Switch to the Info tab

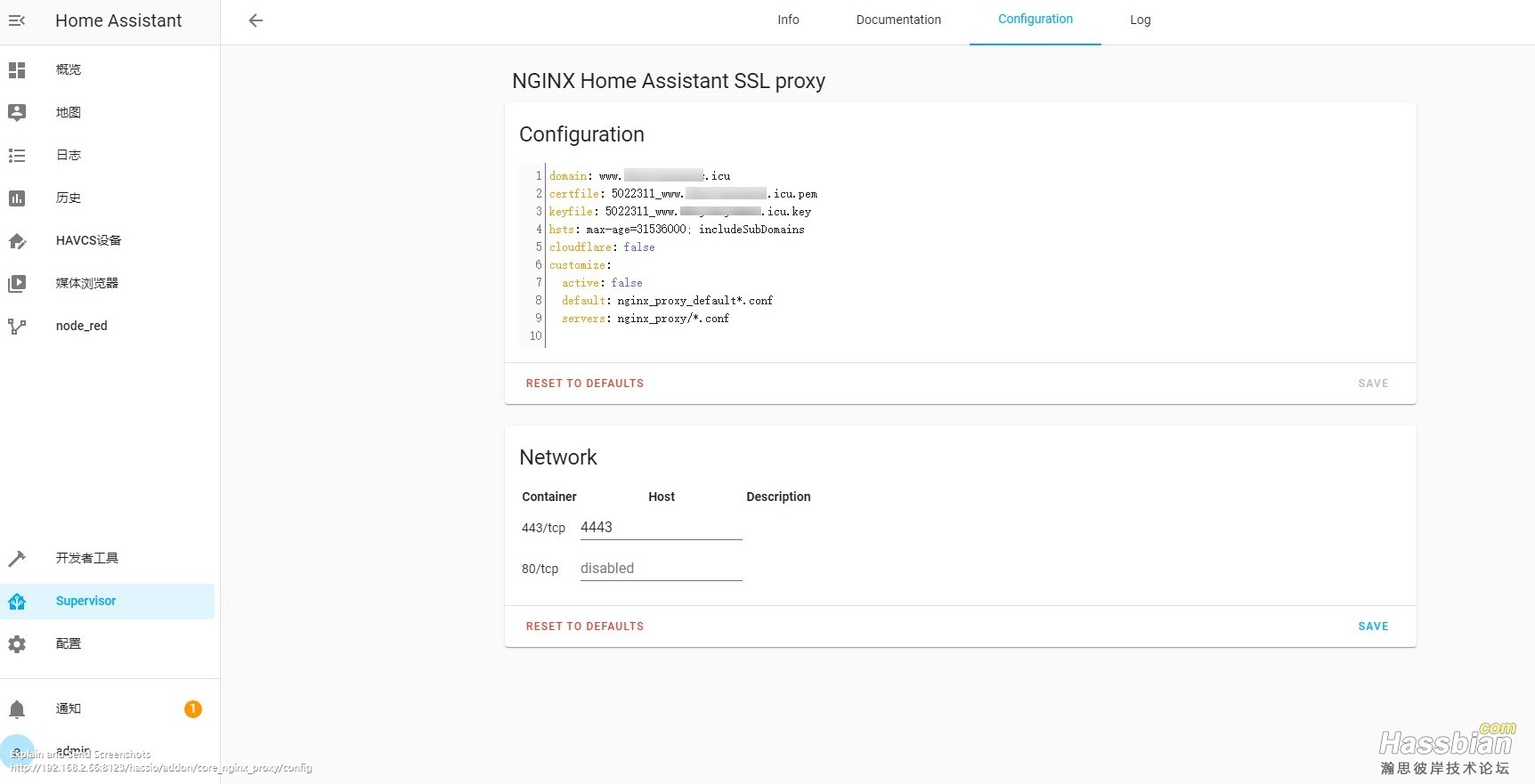point(788,20)
